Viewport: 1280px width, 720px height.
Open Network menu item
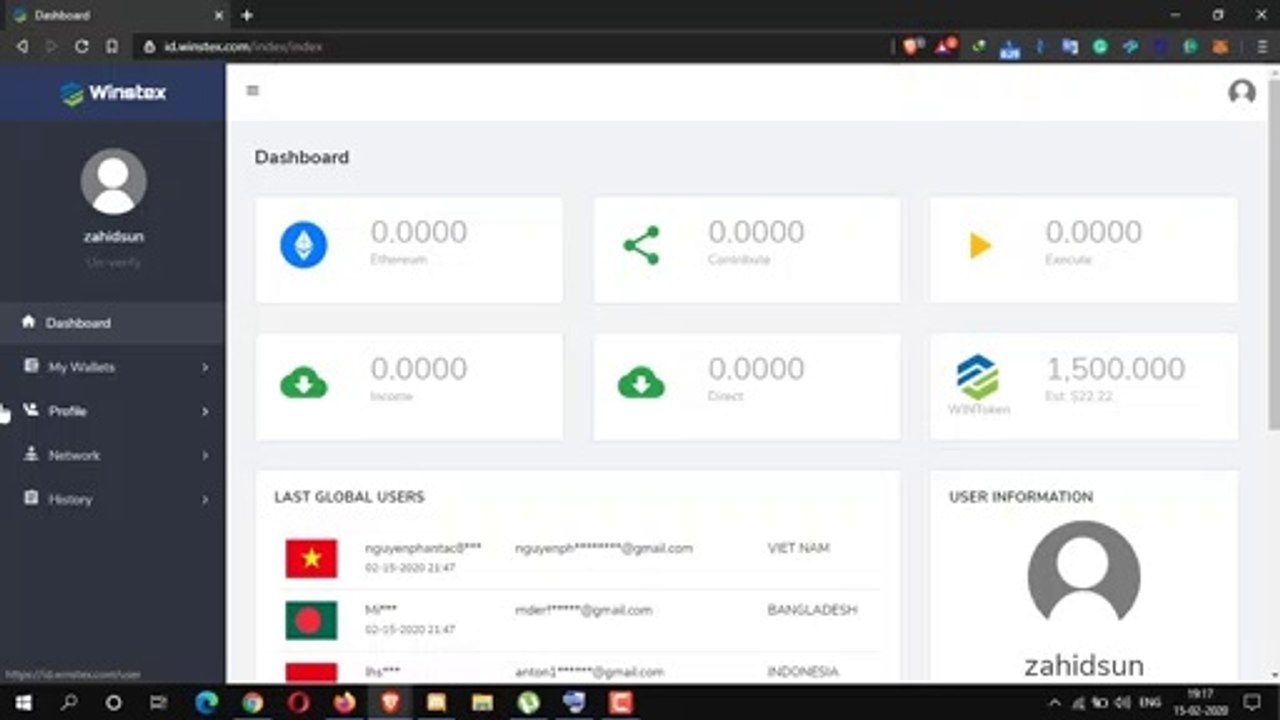112,455
